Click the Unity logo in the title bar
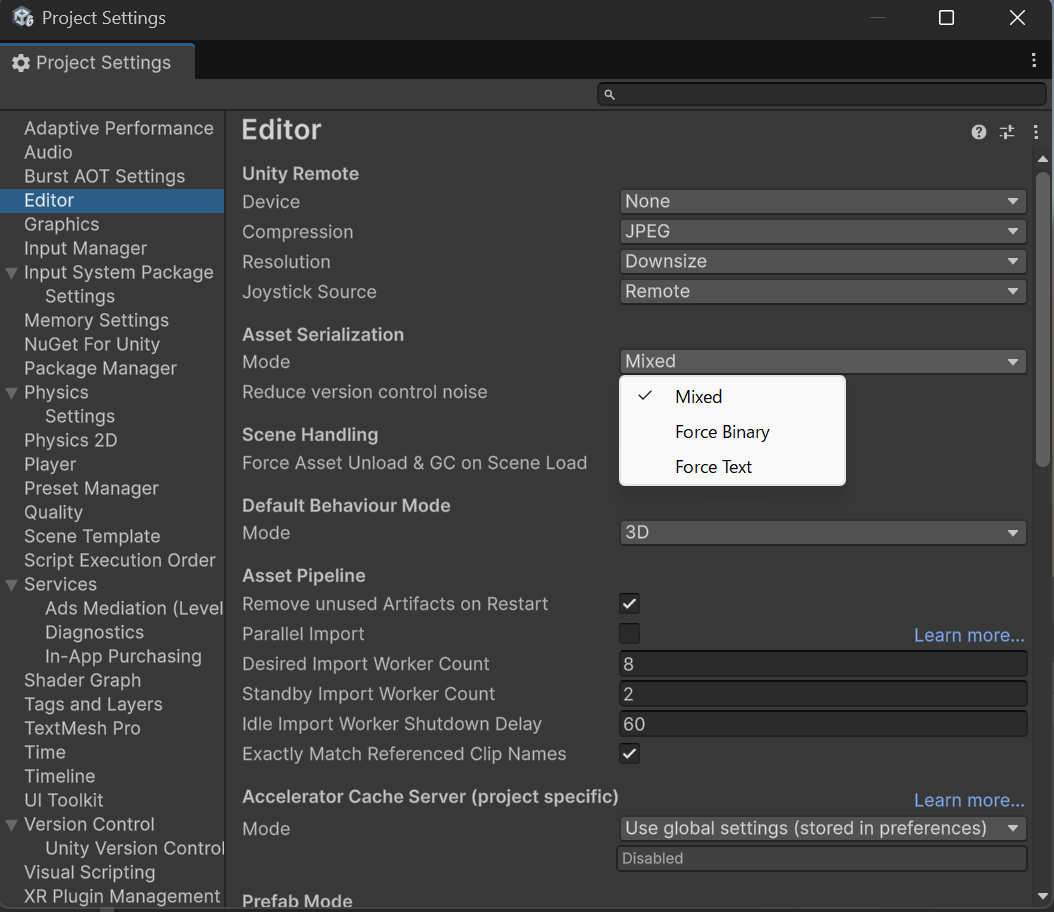Viewport: 1054px width, 912px height. 23,17
